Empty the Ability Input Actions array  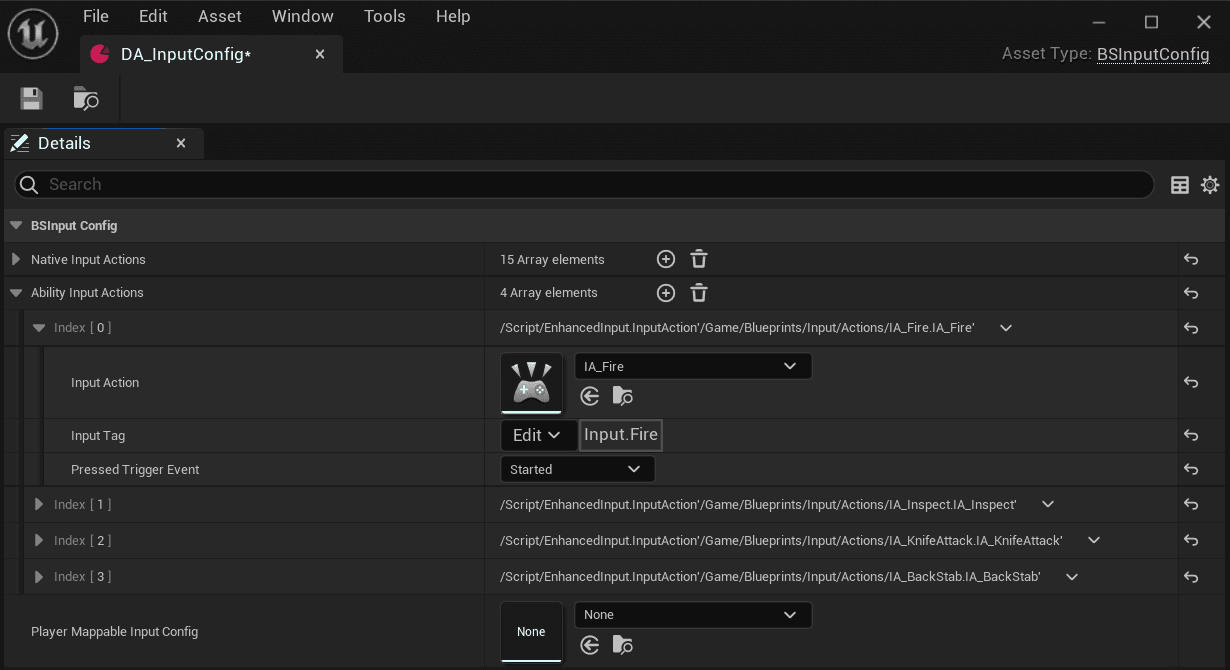699,293
